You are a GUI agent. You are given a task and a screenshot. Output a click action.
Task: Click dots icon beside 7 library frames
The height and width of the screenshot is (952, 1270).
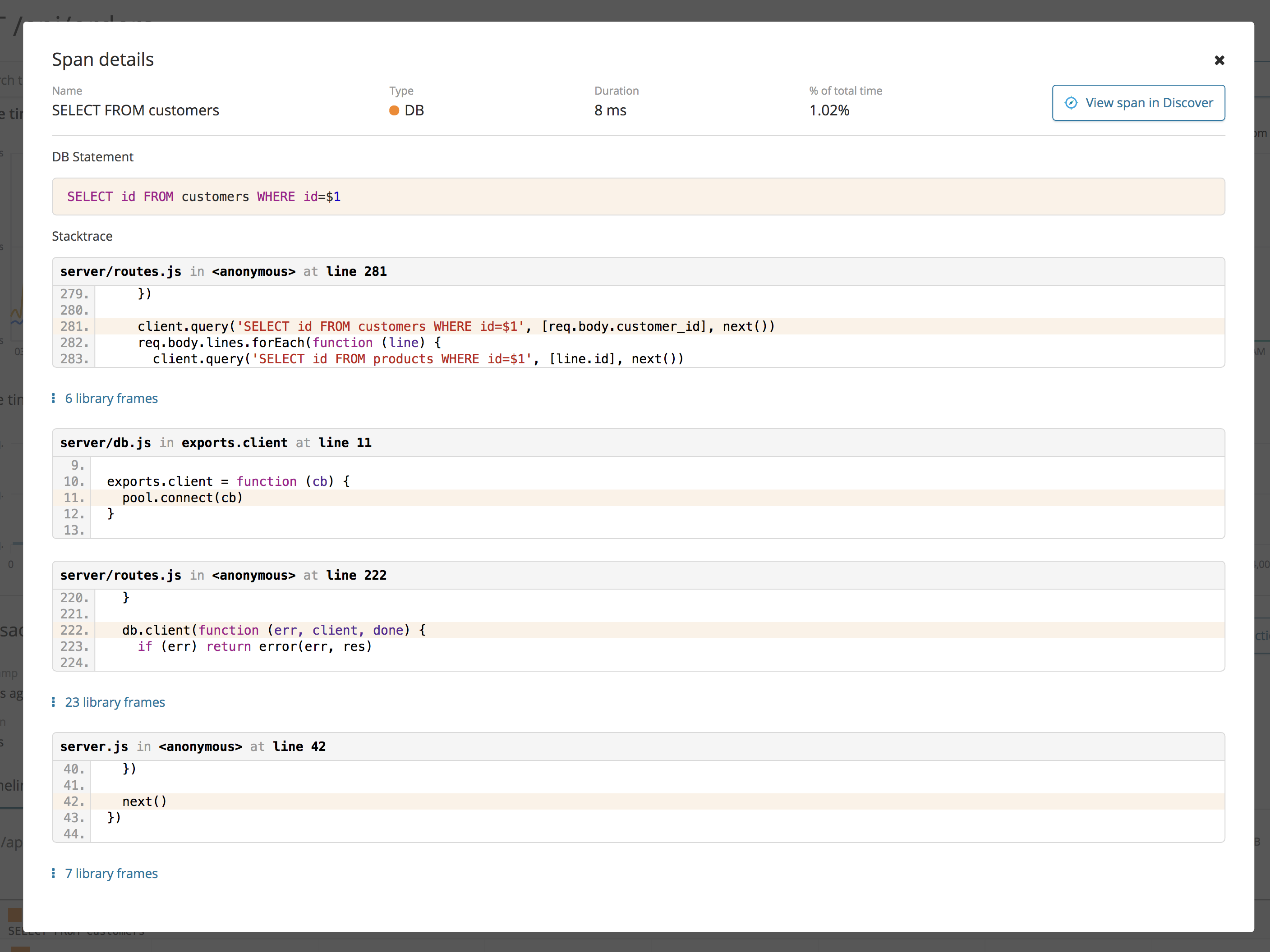pyautogui.click(x=53, y=873)
